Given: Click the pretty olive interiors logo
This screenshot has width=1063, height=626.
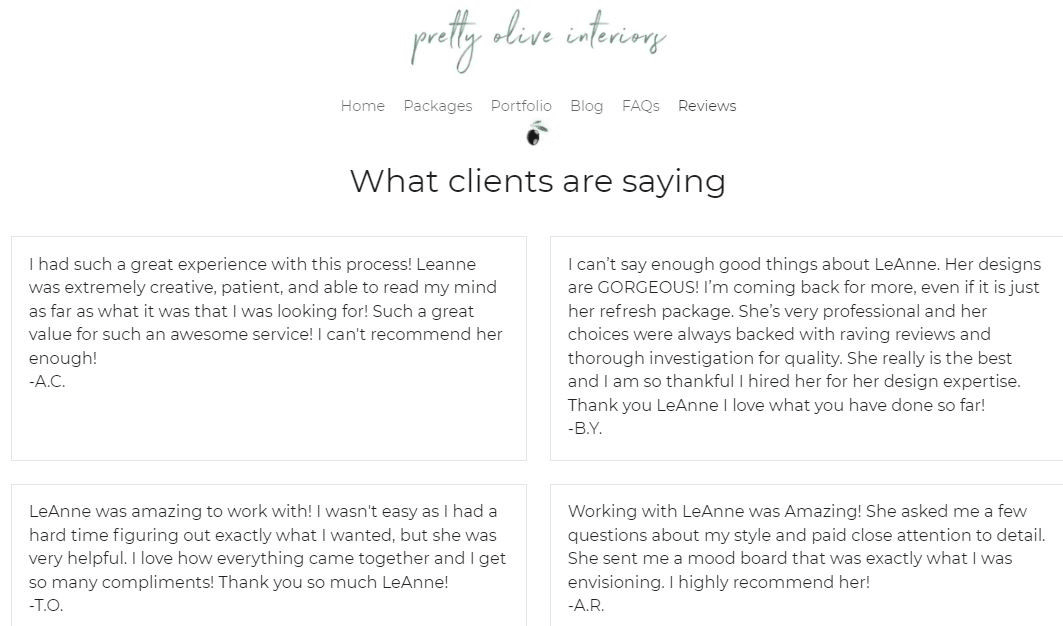Looking at the screenshot, I should point(538,42).
